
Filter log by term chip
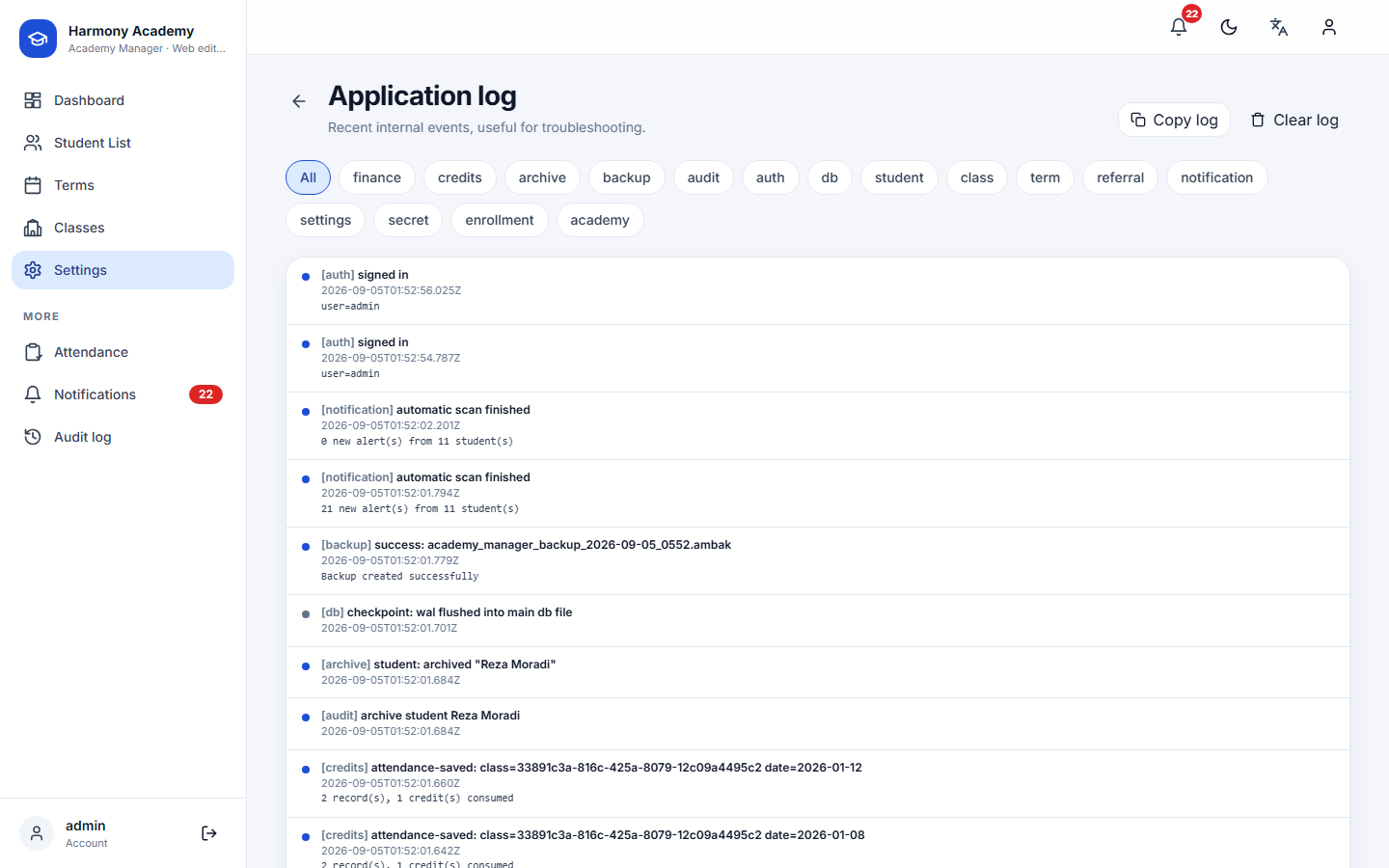point(1045,177)
